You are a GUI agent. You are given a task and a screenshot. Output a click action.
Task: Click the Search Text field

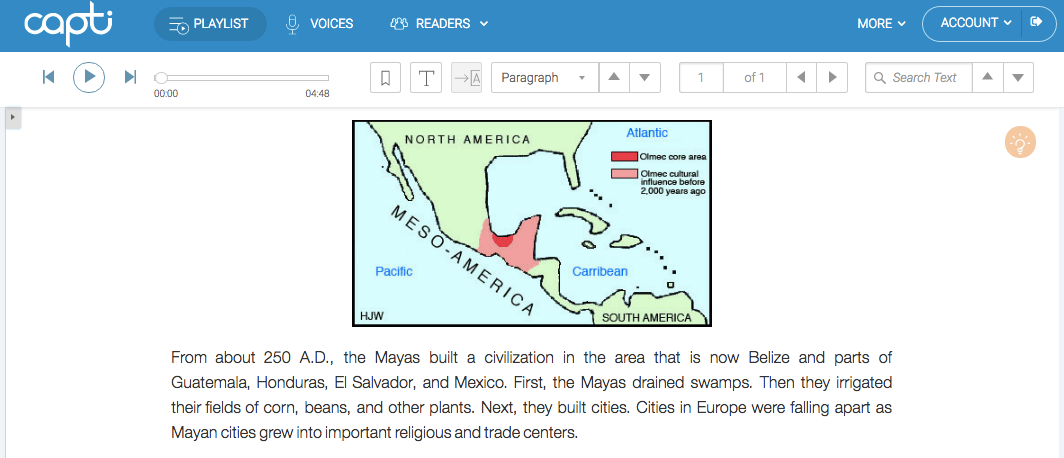[919, 77]
